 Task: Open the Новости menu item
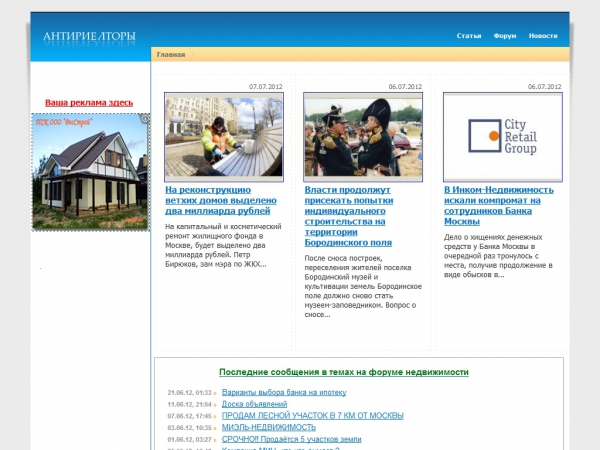point(543,36)
